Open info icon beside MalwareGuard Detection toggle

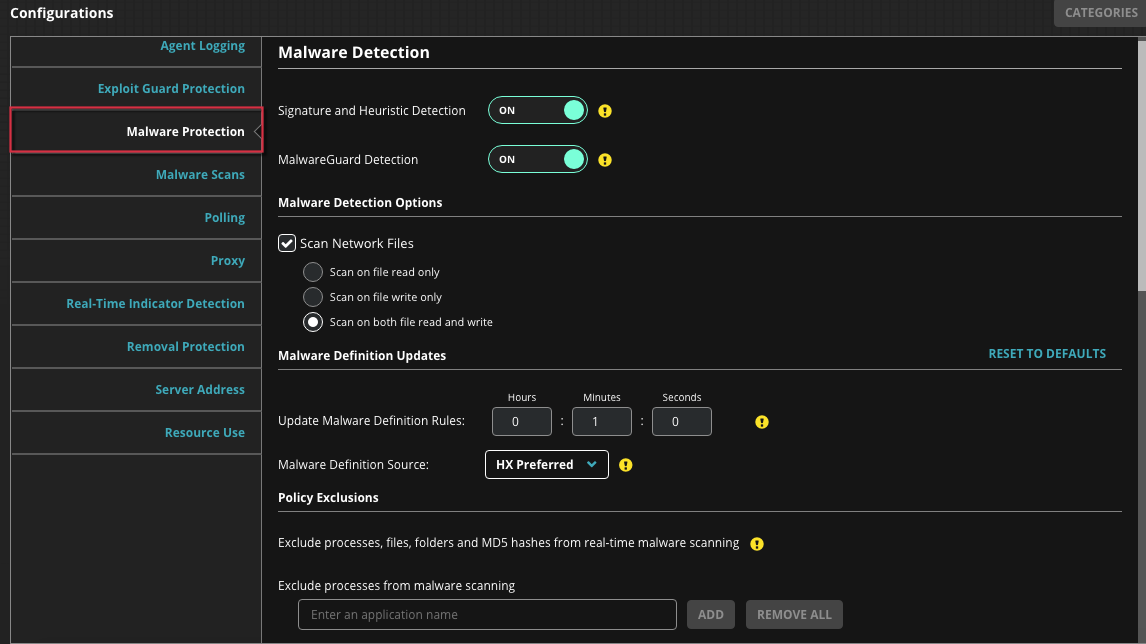pos(604,160)
